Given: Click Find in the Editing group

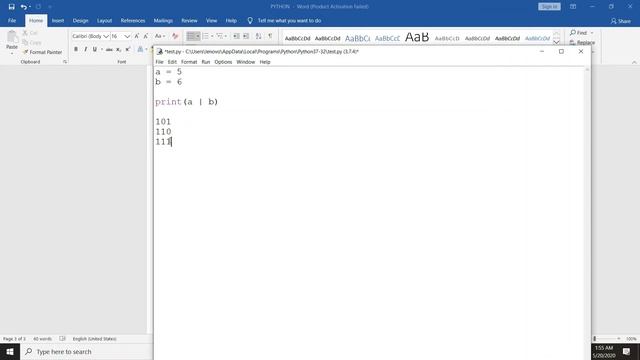Looking at the screenshot, I should click(578, 33).
